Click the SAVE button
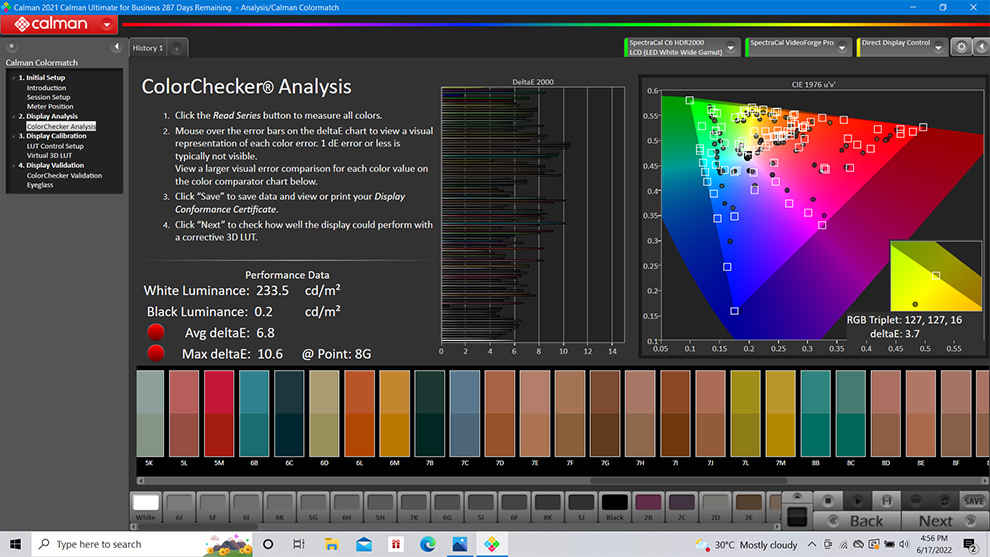The height and width of the screenshot is (557, 990). coord(974,501)
